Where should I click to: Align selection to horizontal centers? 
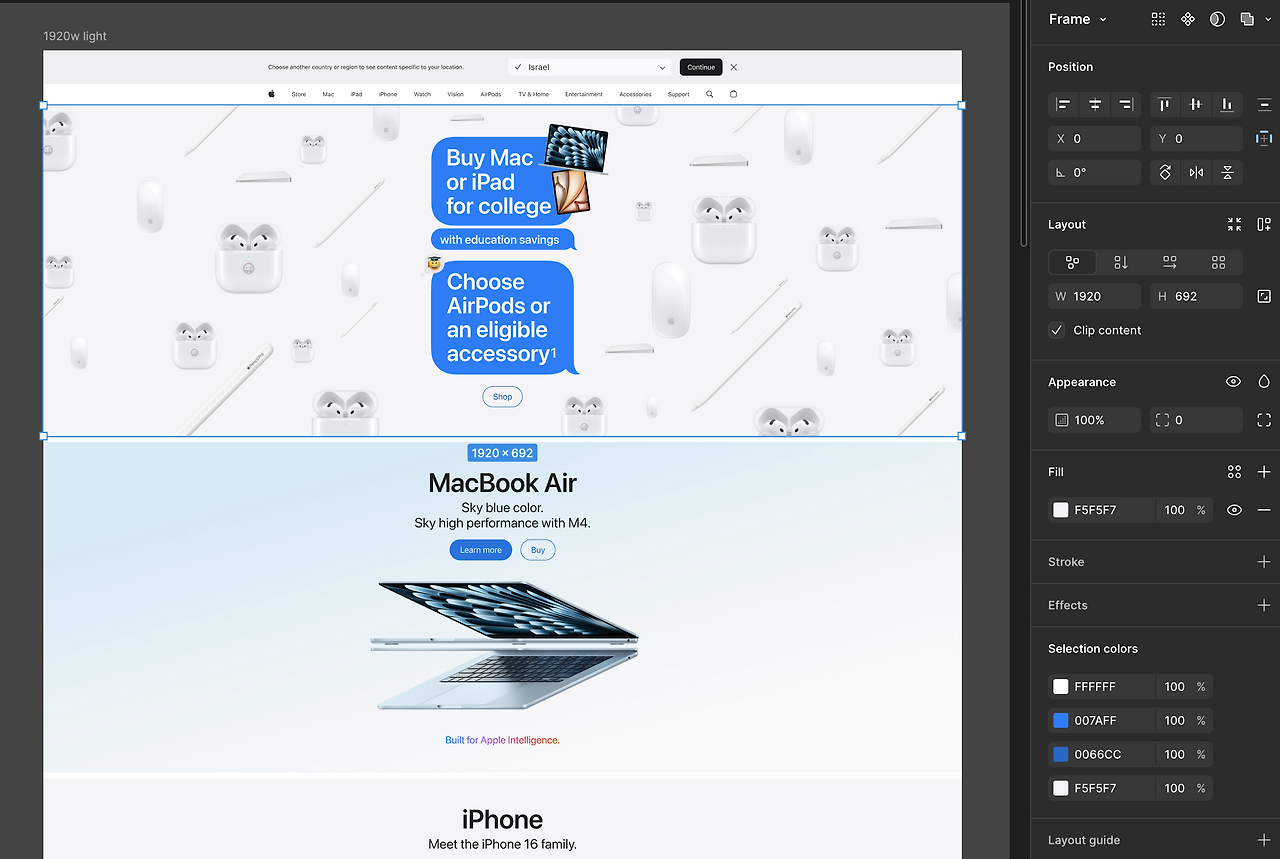(x=1095, y=104)
